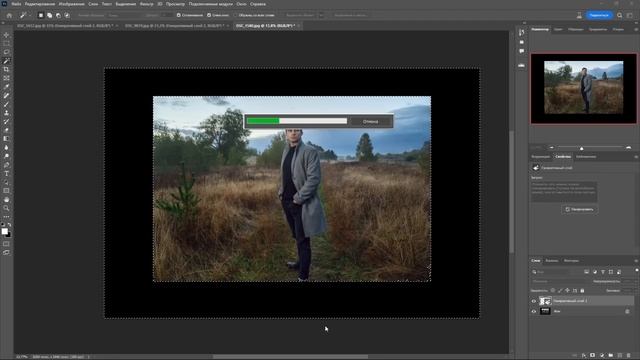
Task: Select the Blur tool
Action: 6,147
